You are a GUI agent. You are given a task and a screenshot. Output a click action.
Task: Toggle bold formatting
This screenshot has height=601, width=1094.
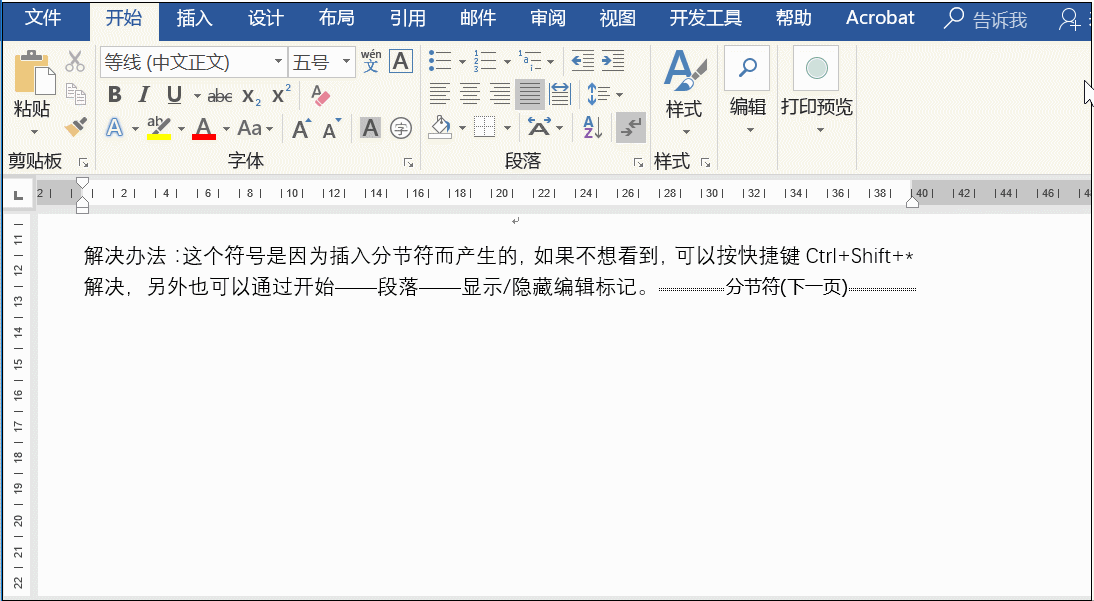115,95
